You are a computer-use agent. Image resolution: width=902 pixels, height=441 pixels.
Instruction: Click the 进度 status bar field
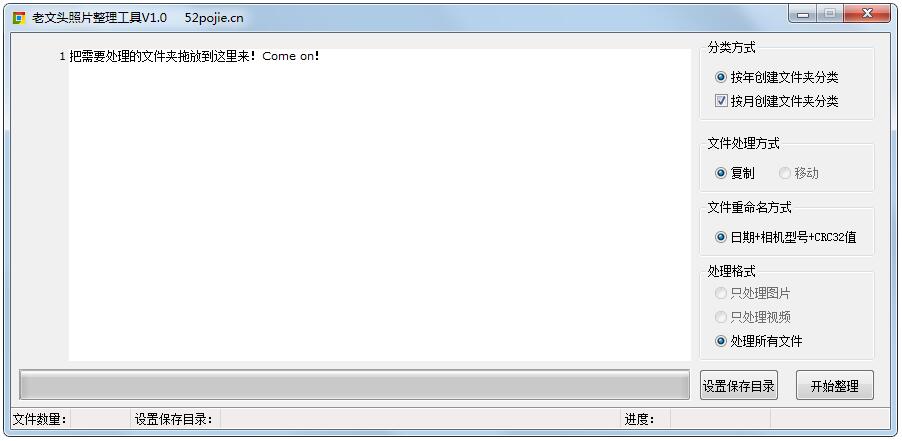pyautogui.click(x=720, y=419)
